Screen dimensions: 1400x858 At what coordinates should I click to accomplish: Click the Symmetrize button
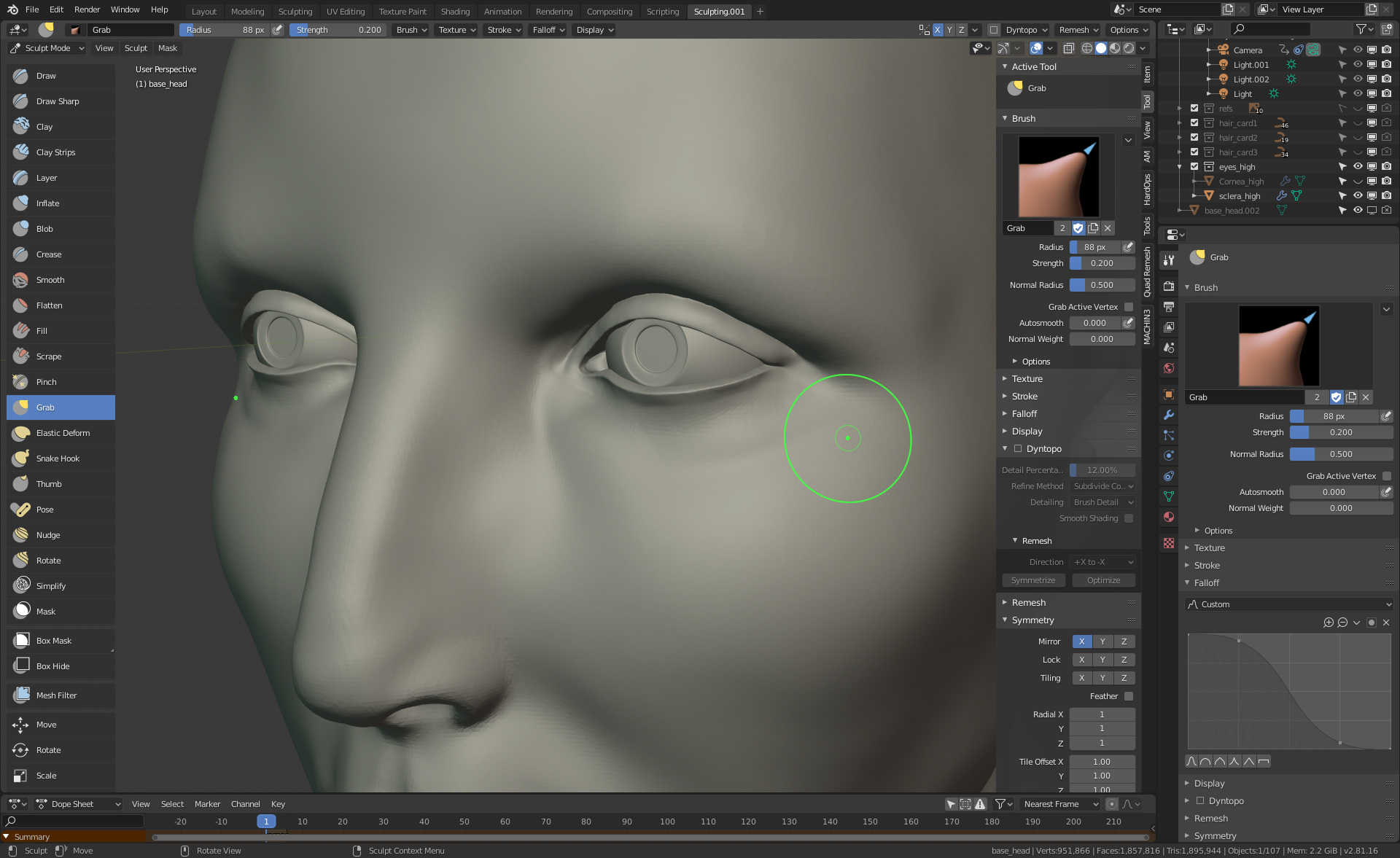click(1033, 580)
